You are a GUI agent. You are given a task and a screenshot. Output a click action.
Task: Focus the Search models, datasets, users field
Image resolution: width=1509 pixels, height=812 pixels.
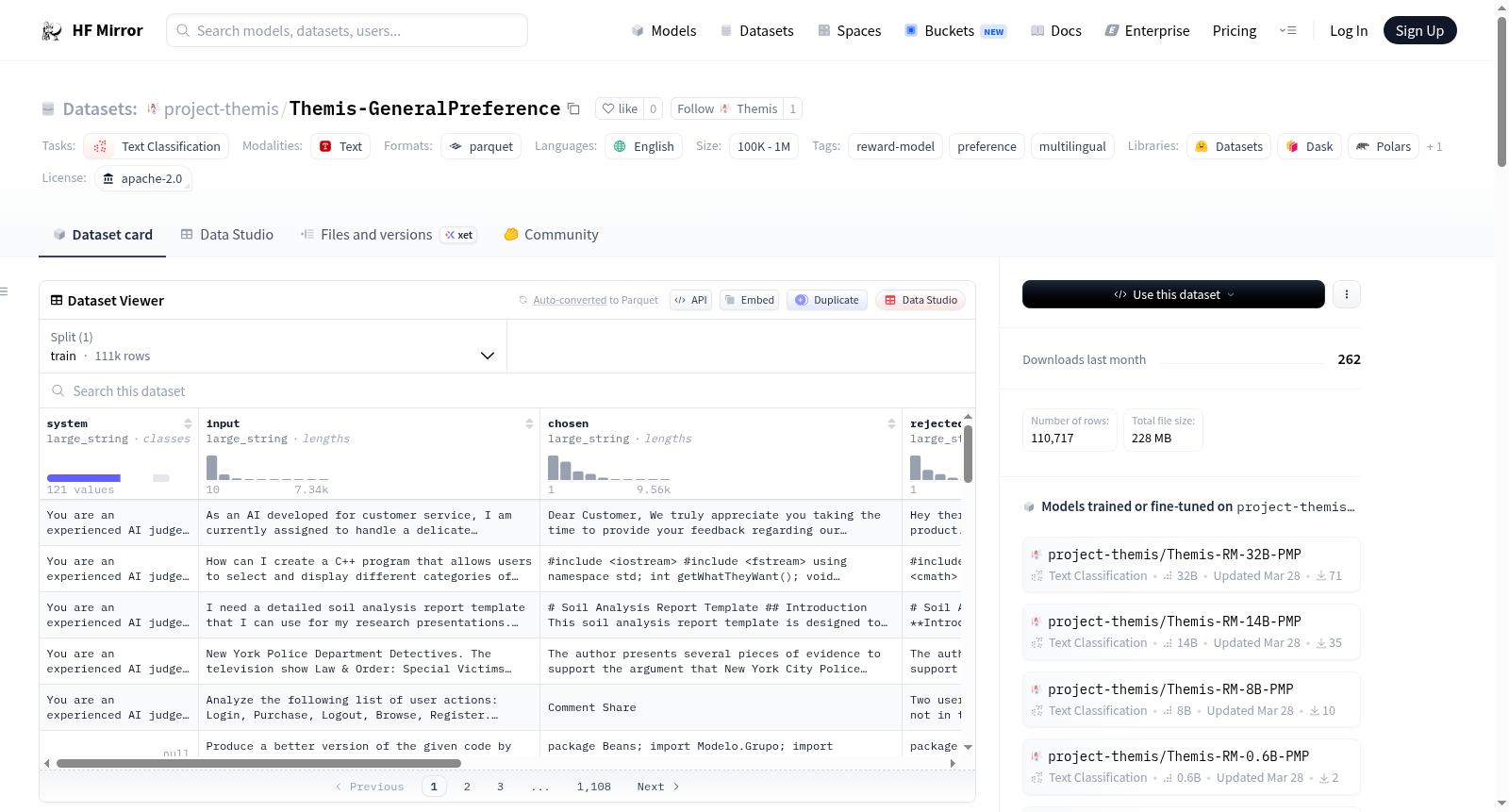coord(347,30)
